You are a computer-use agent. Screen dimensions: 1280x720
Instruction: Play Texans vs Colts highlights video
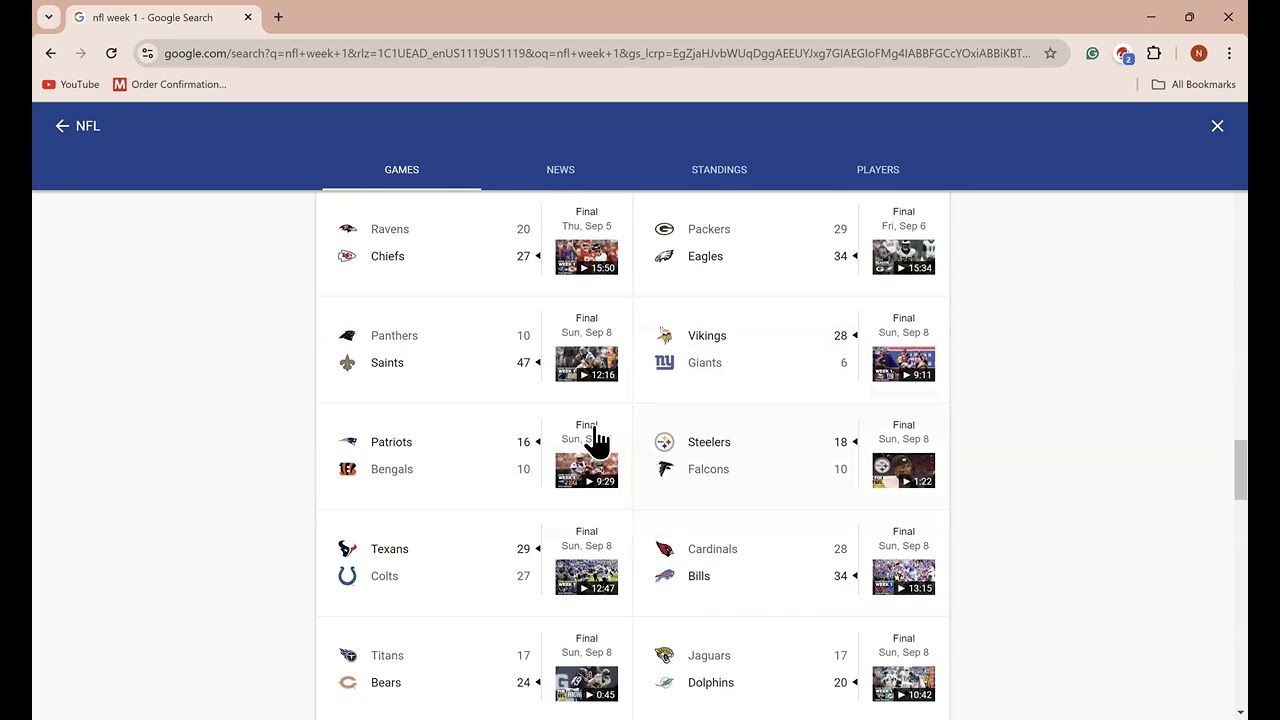pos(587,577)
